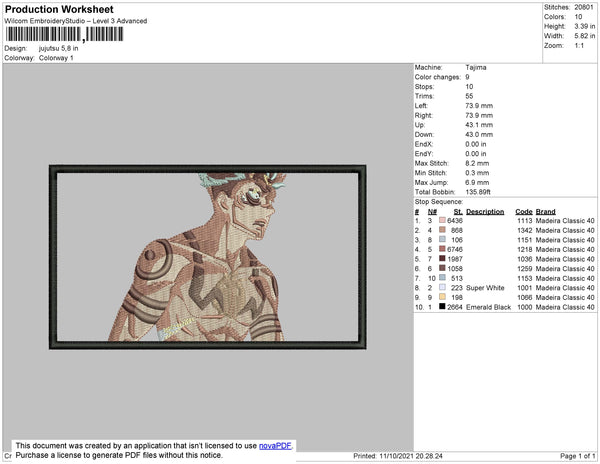Viewport: 600px width, 464px height.
Task: Click the swatch for stop 3, code 1151
Action: pyautogui.click(x=442, y=239)
